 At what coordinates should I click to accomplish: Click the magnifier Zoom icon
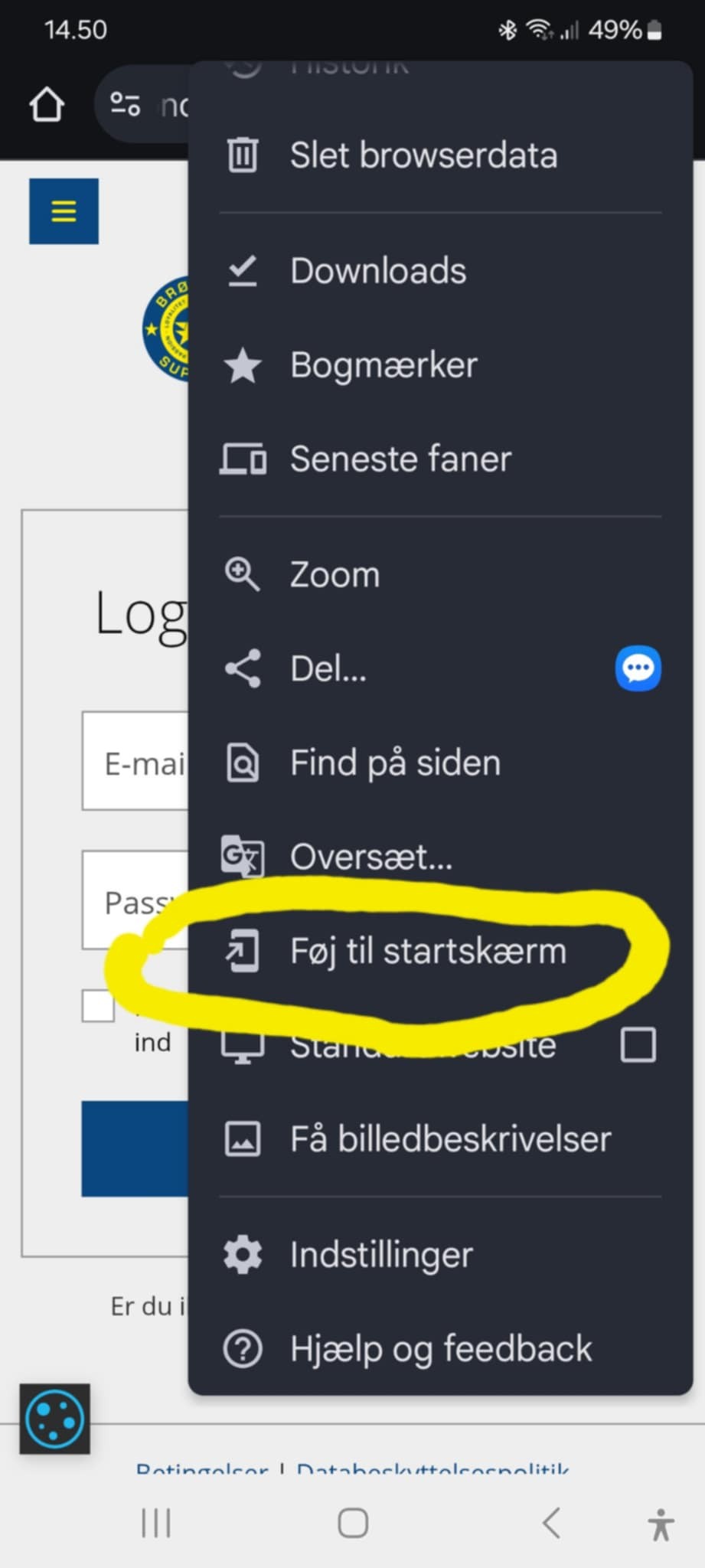pyautogui.click(x=242, y=574)
